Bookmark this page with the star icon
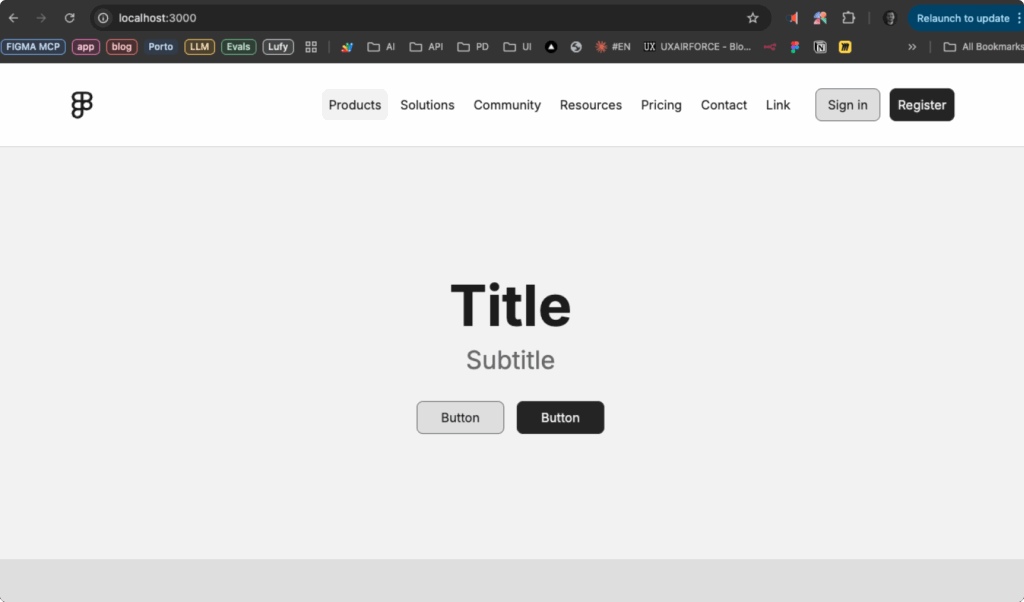This screenshot has height=602, width=1024. click(752, 18)
